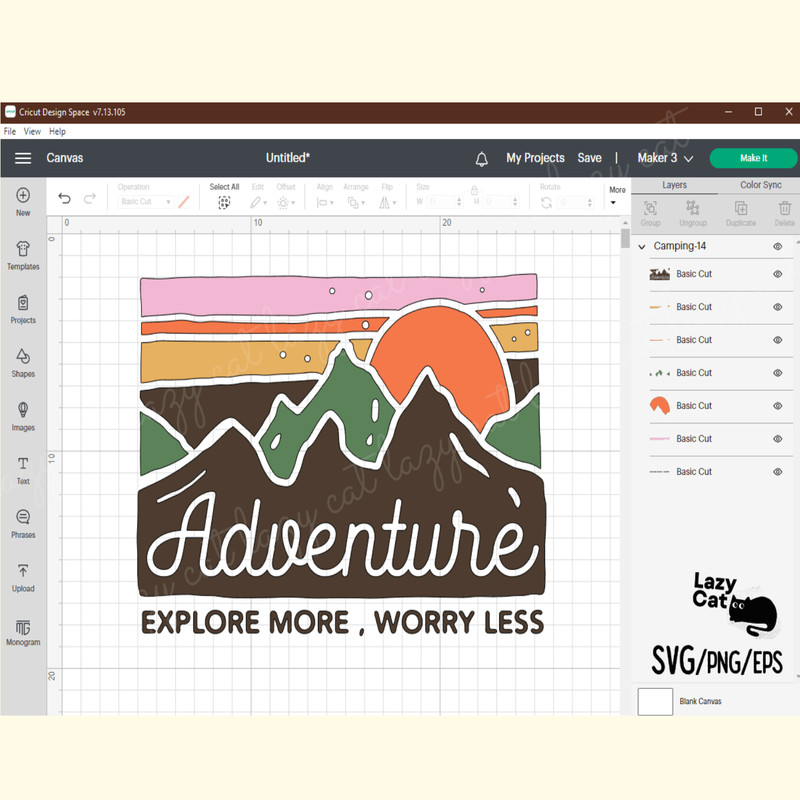Toggle visibility of the Camping-14 group
Viewport: 800px width, 800px height.
click(779, 246)
